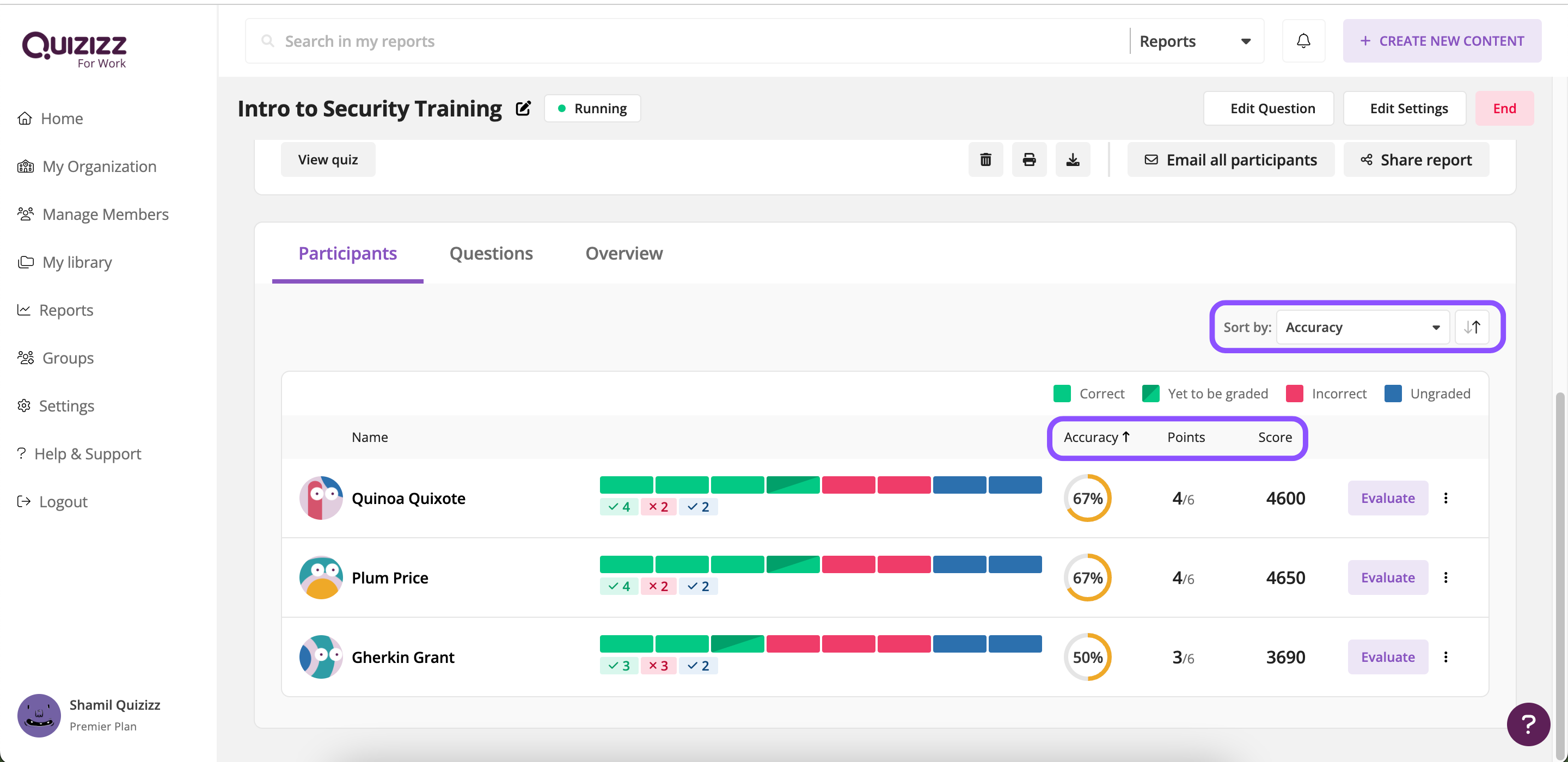Toggle sort order arrows button
This screenshot has width=1568, height=762.
1472,328
